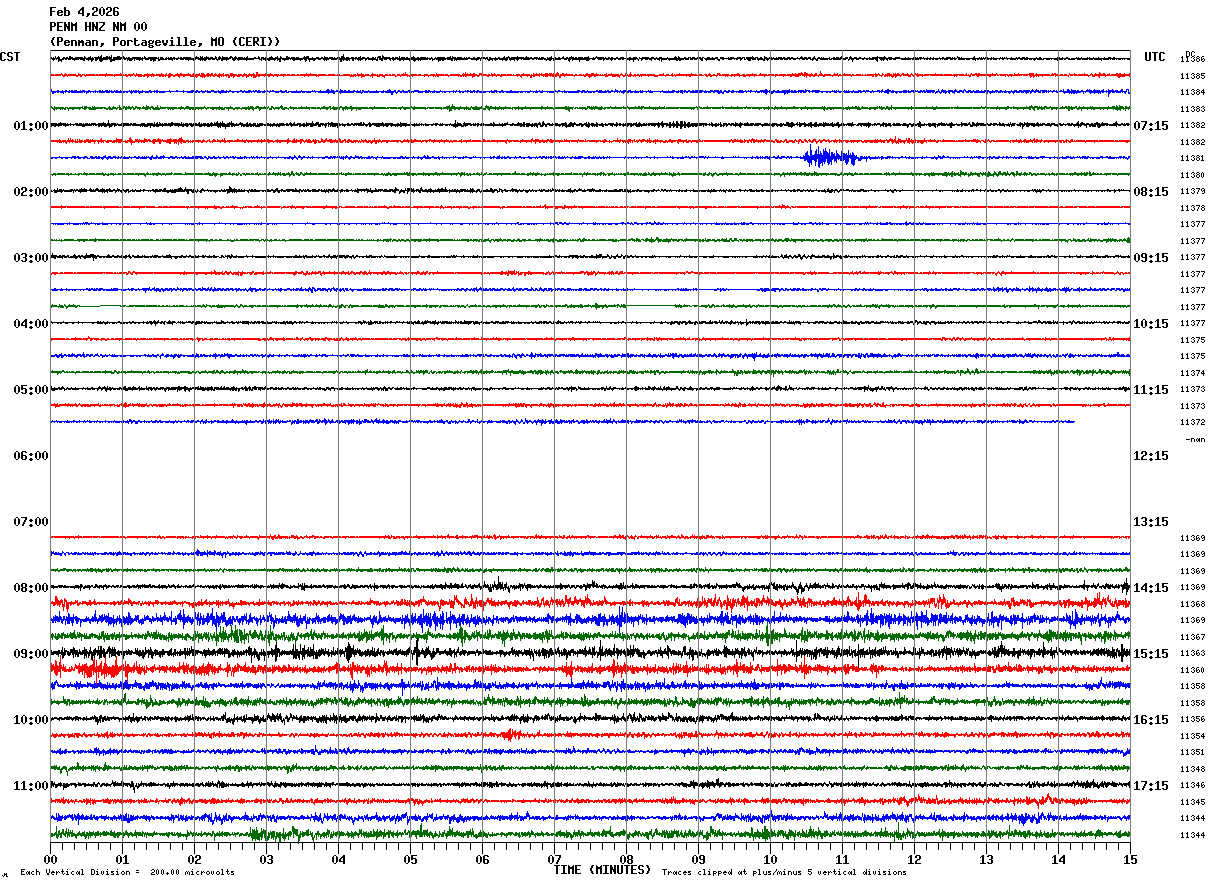The height and width of the screenshot is (886, 1210).
Task: Click the "10" minute tick label
Action: 770,859
